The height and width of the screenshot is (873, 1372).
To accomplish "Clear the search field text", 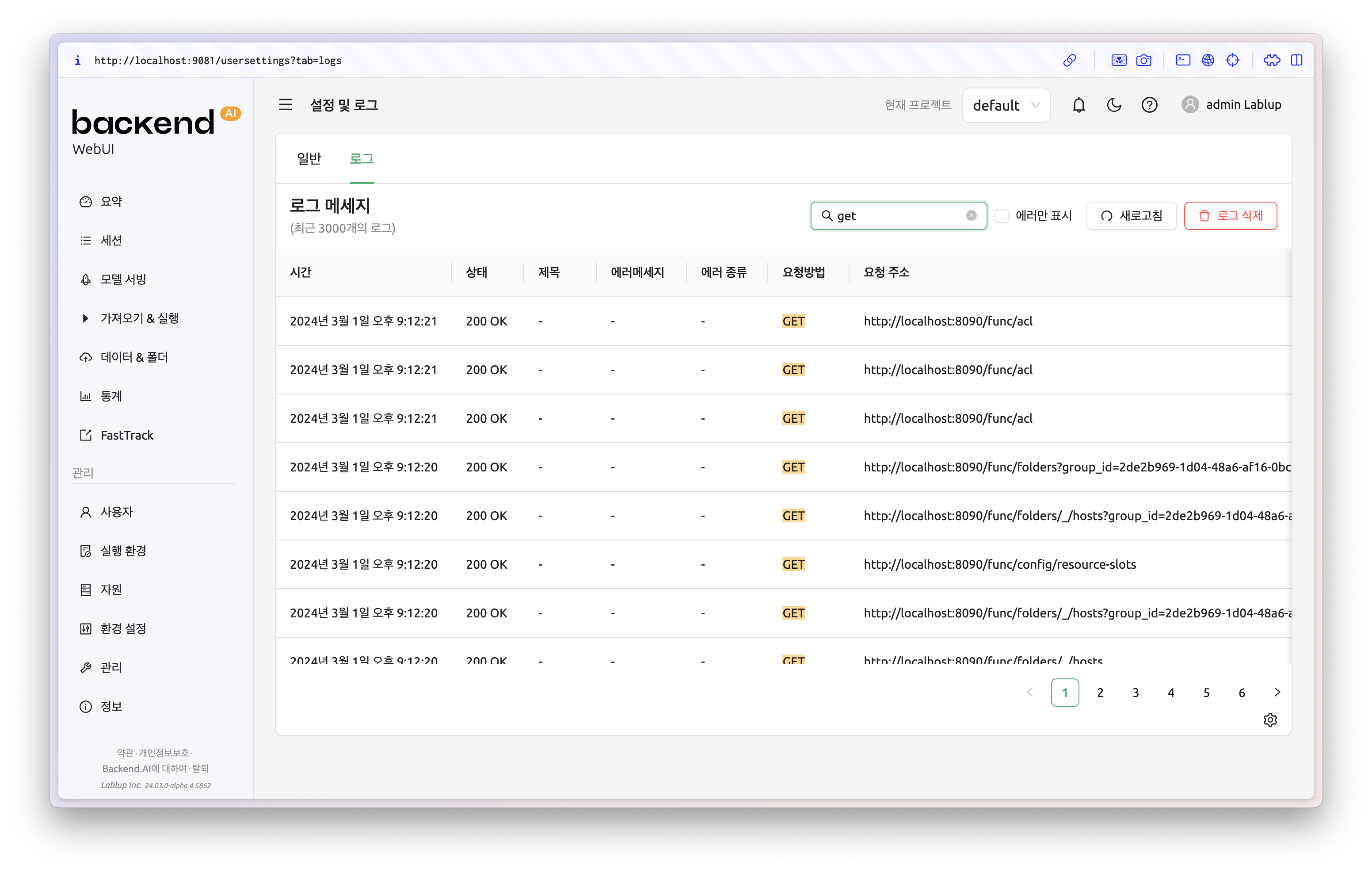I will pos(972,215).
